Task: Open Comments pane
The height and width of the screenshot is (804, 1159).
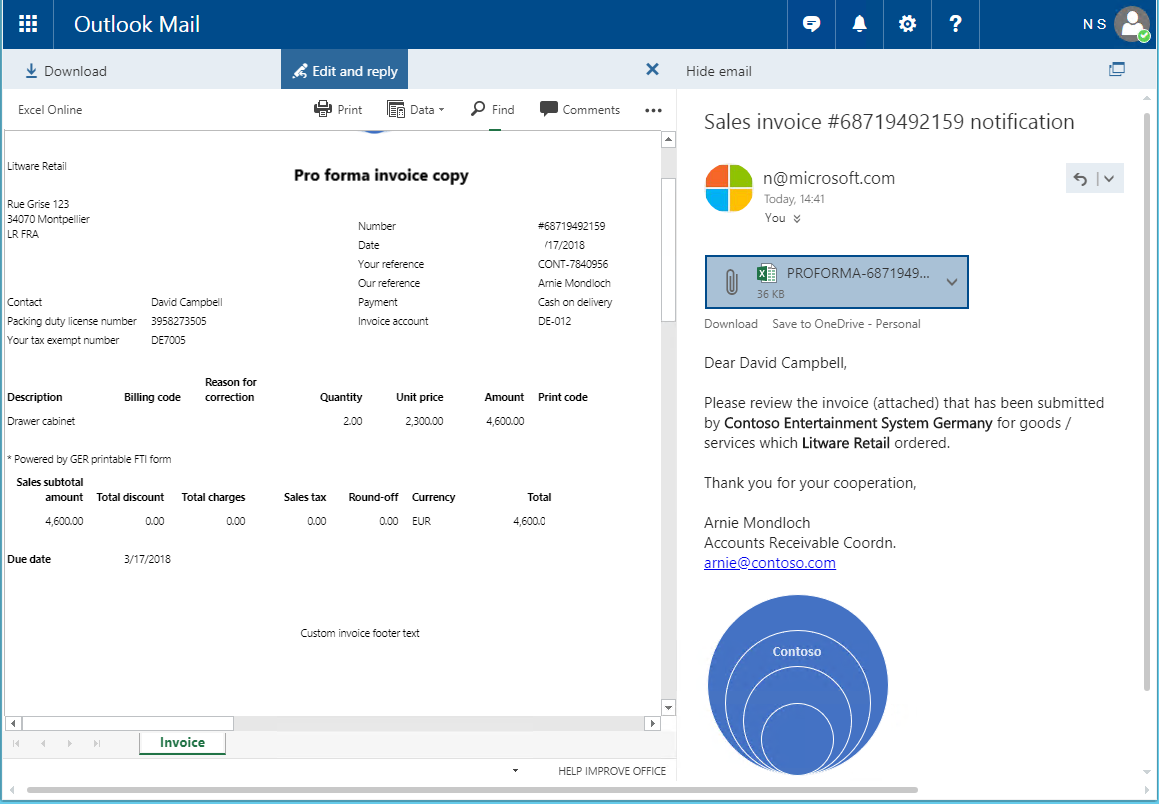Action: [x=580, y=109]
